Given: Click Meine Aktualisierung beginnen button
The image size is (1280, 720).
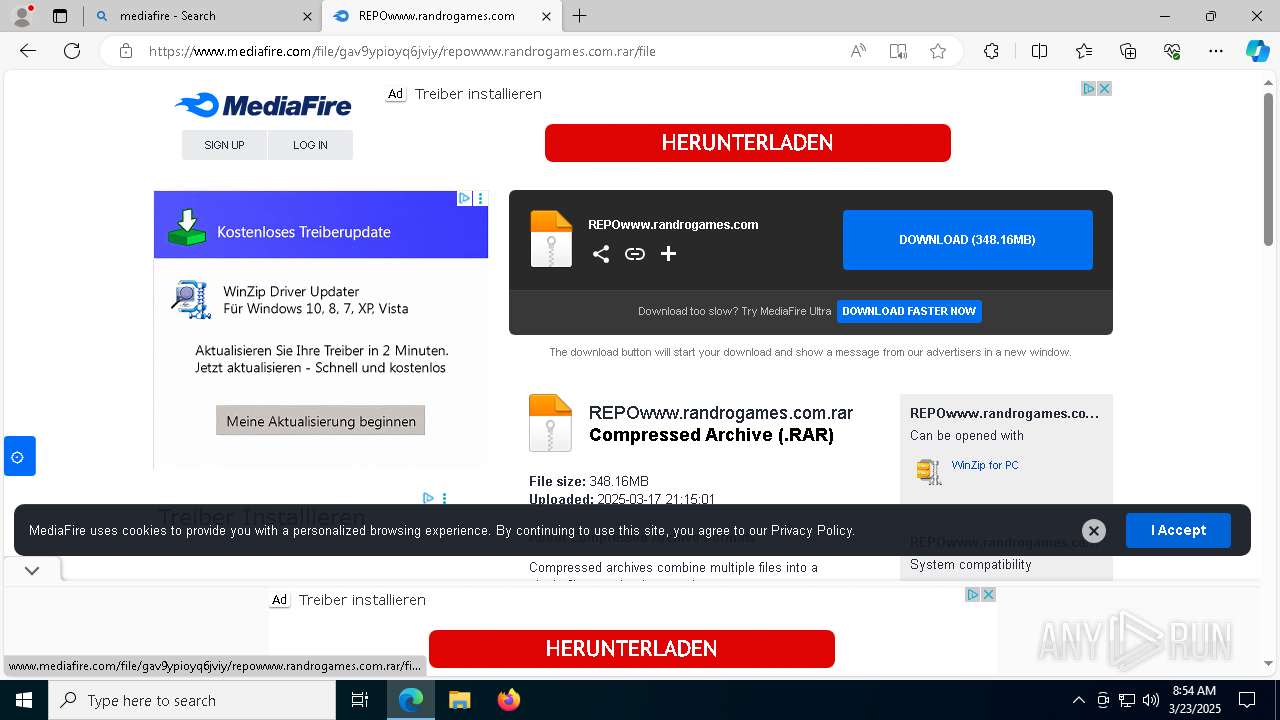Looking at the screenshot, I should coord(321,421).
